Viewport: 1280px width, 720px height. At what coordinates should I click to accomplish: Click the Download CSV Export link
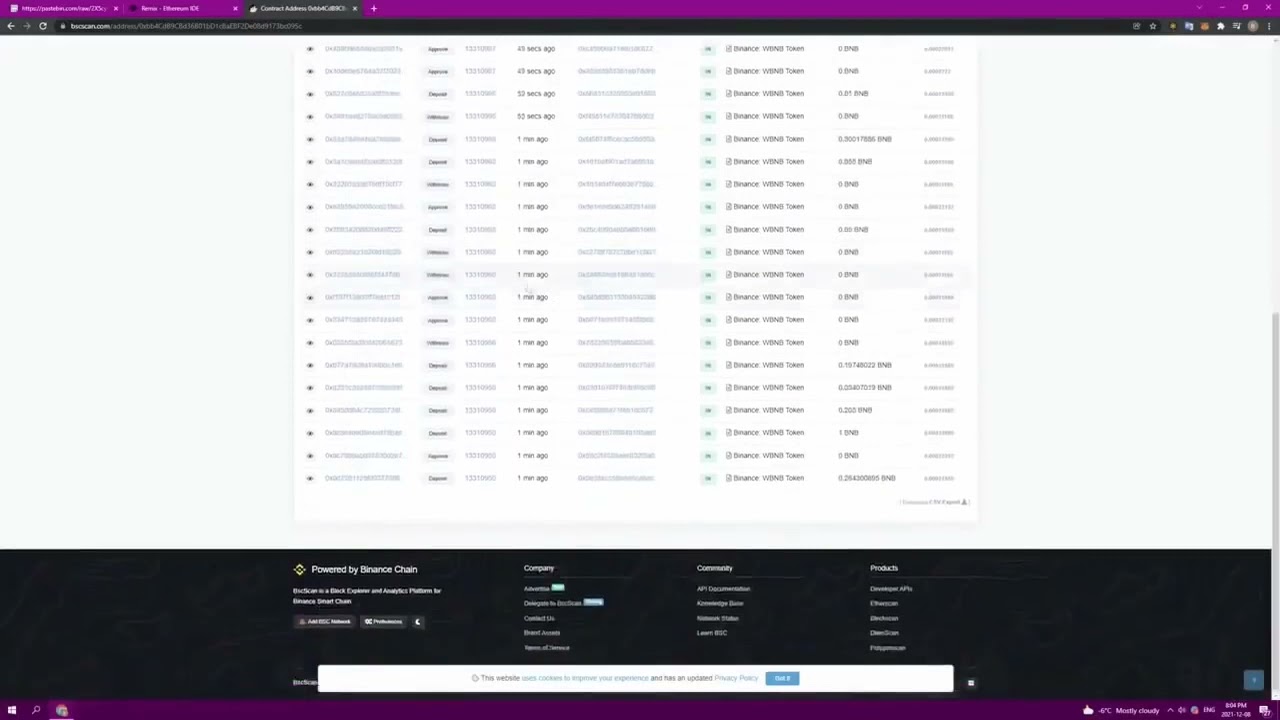[x=934, y=502]
